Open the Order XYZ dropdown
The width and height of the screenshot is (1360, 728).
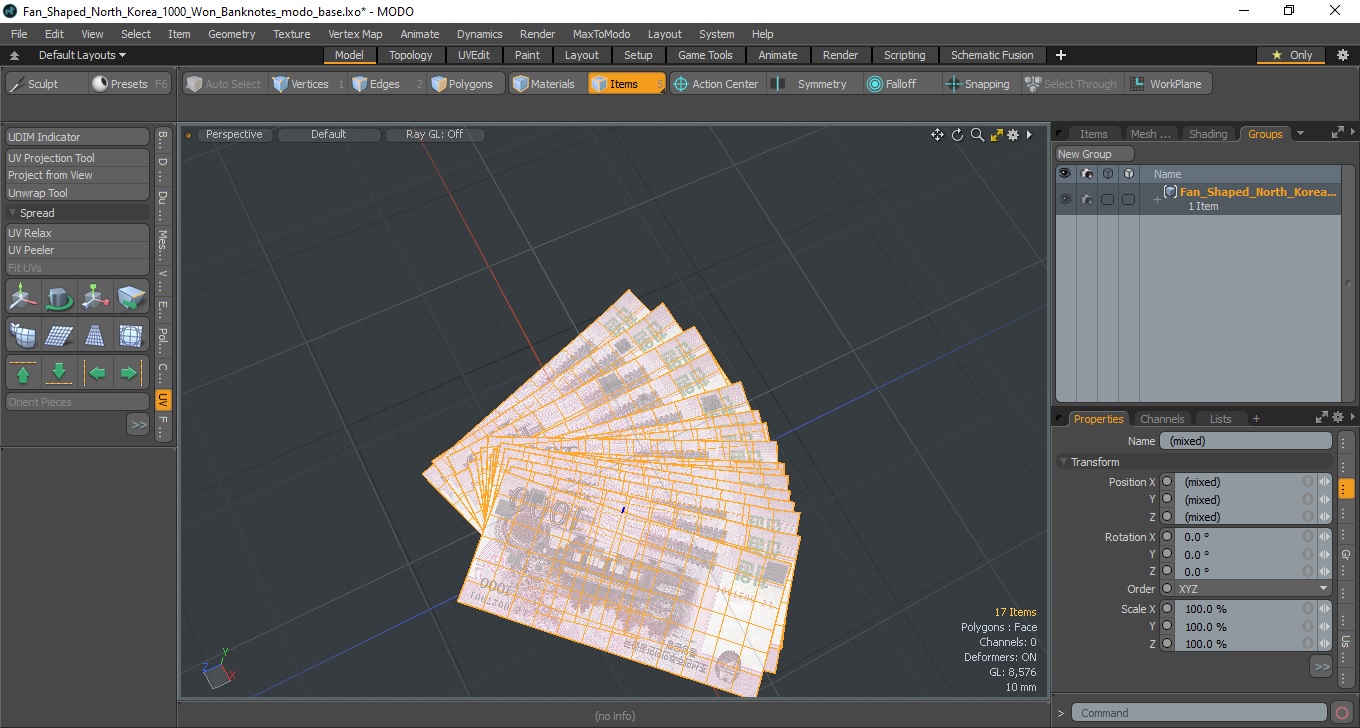click(x=1253, y=589)
